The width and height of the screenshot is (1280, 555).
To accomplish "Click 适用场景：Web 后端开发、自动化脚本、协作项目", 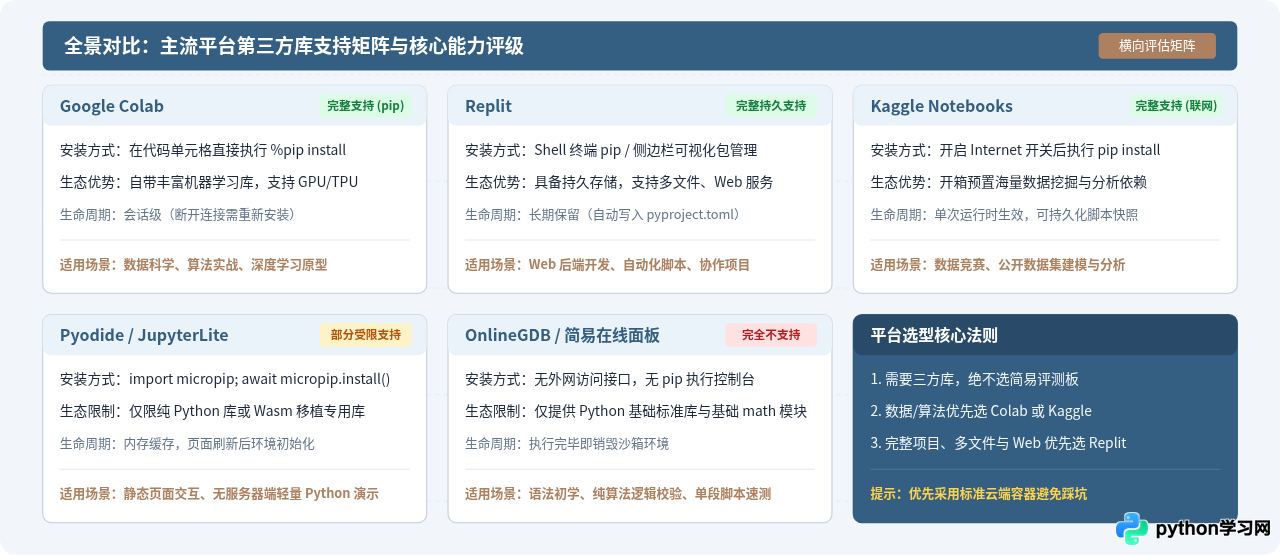I will 608,265.
